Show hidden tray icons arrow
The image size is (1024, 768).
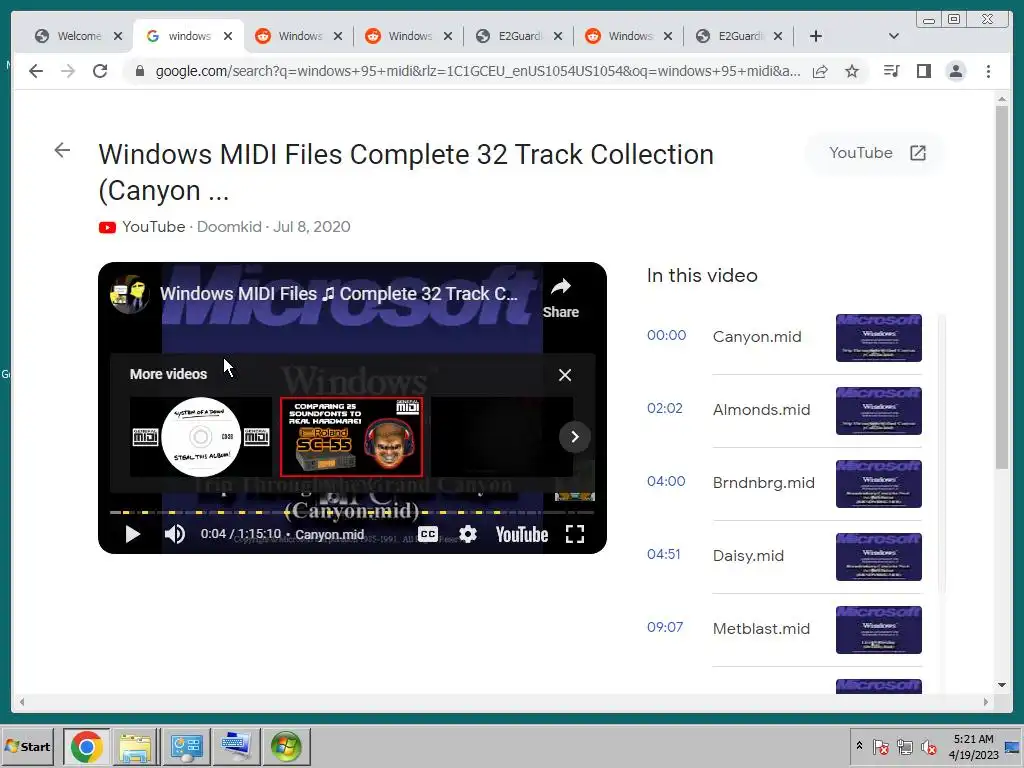coord(859,746)
